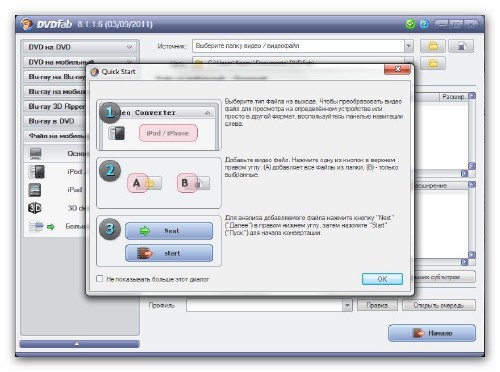
Task: Close the Quick Start dialog
Action: click(x=397, y=69)
